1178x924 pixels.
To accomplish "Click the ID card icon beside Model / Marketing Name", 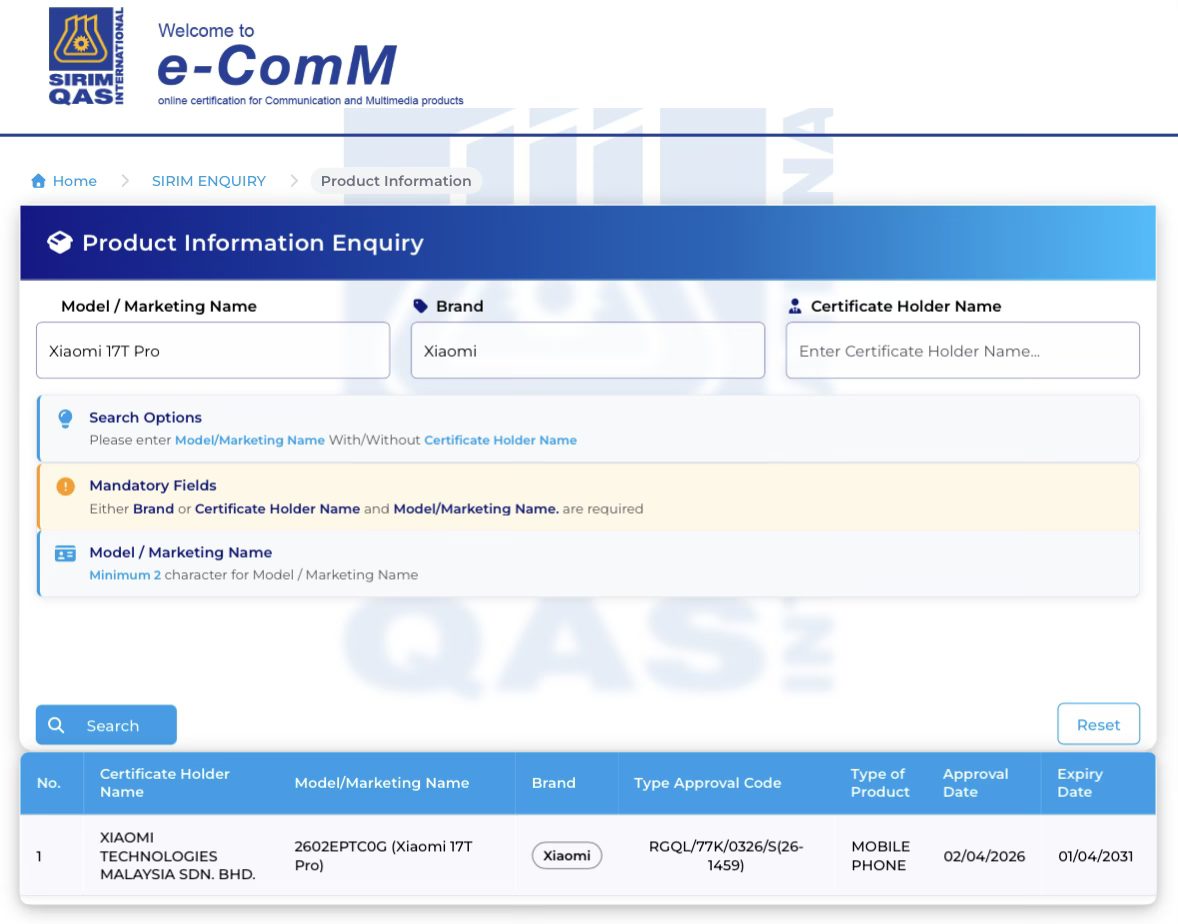I will pyautogui.click(x=65, y=553).
